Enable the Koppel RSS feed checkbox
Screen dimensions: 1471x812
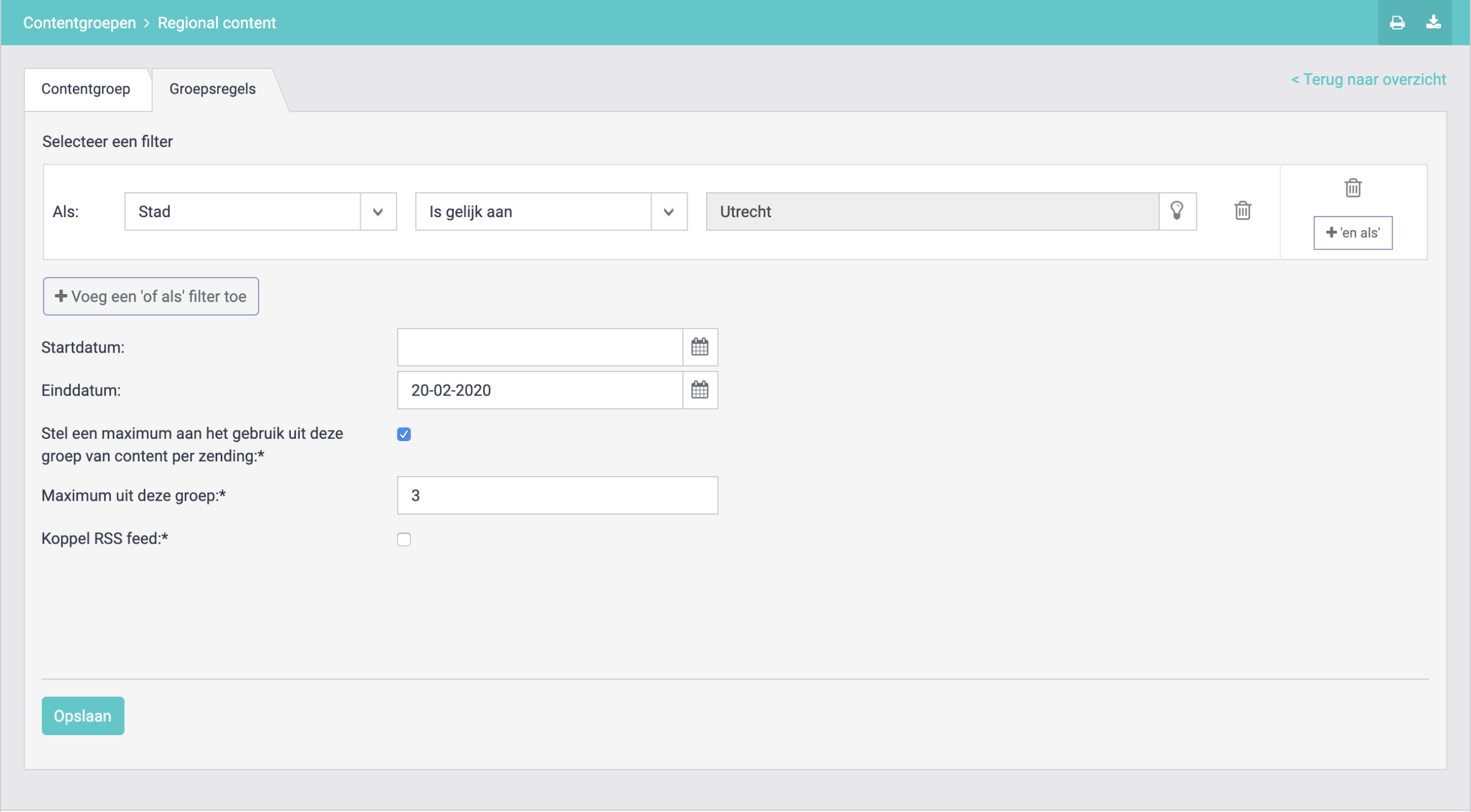(404, 539)
